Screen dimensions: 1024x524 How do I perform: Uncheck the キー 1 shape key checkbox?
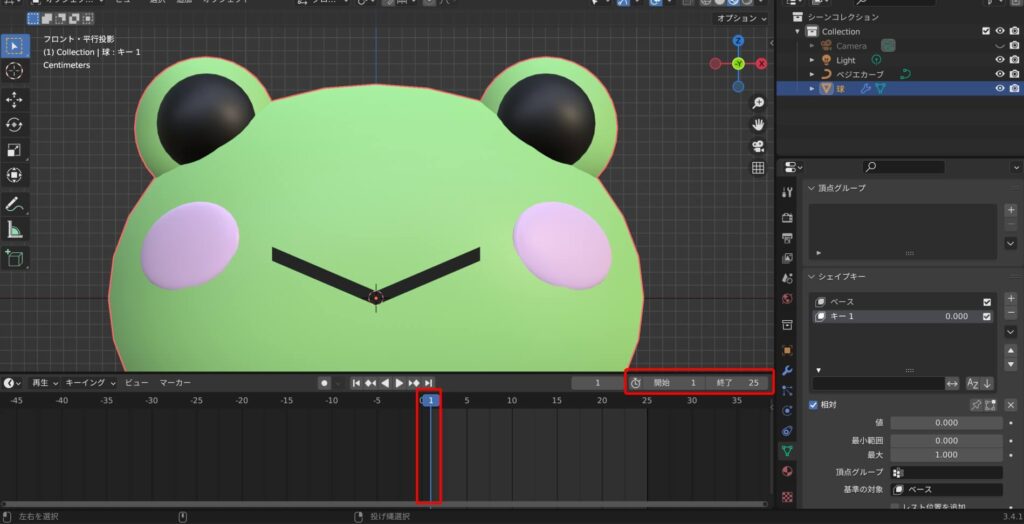987,316
